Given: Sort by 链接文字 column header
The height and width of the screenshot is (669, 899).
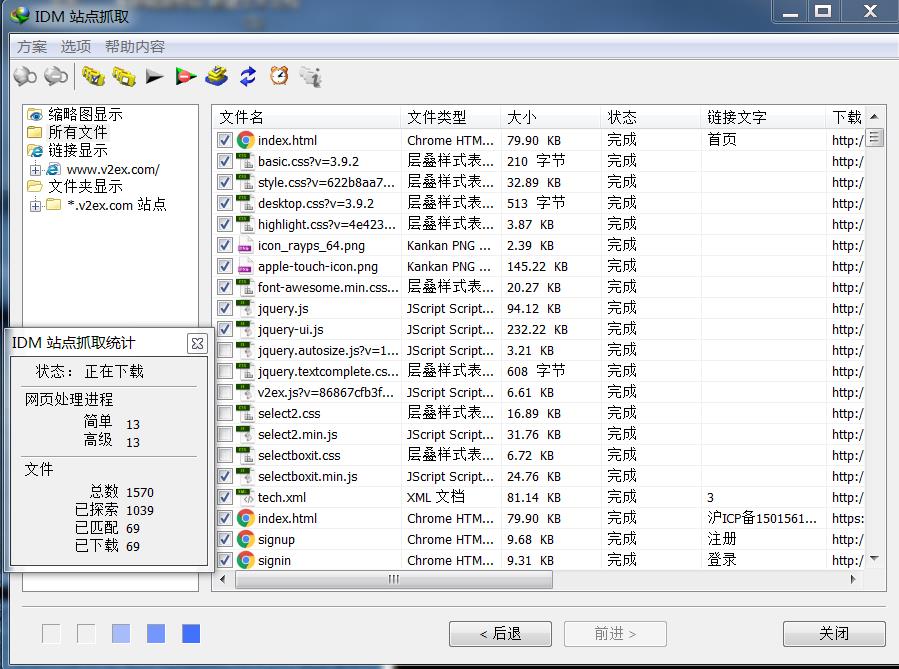Looking at the screenshot, I should (763, 118).
